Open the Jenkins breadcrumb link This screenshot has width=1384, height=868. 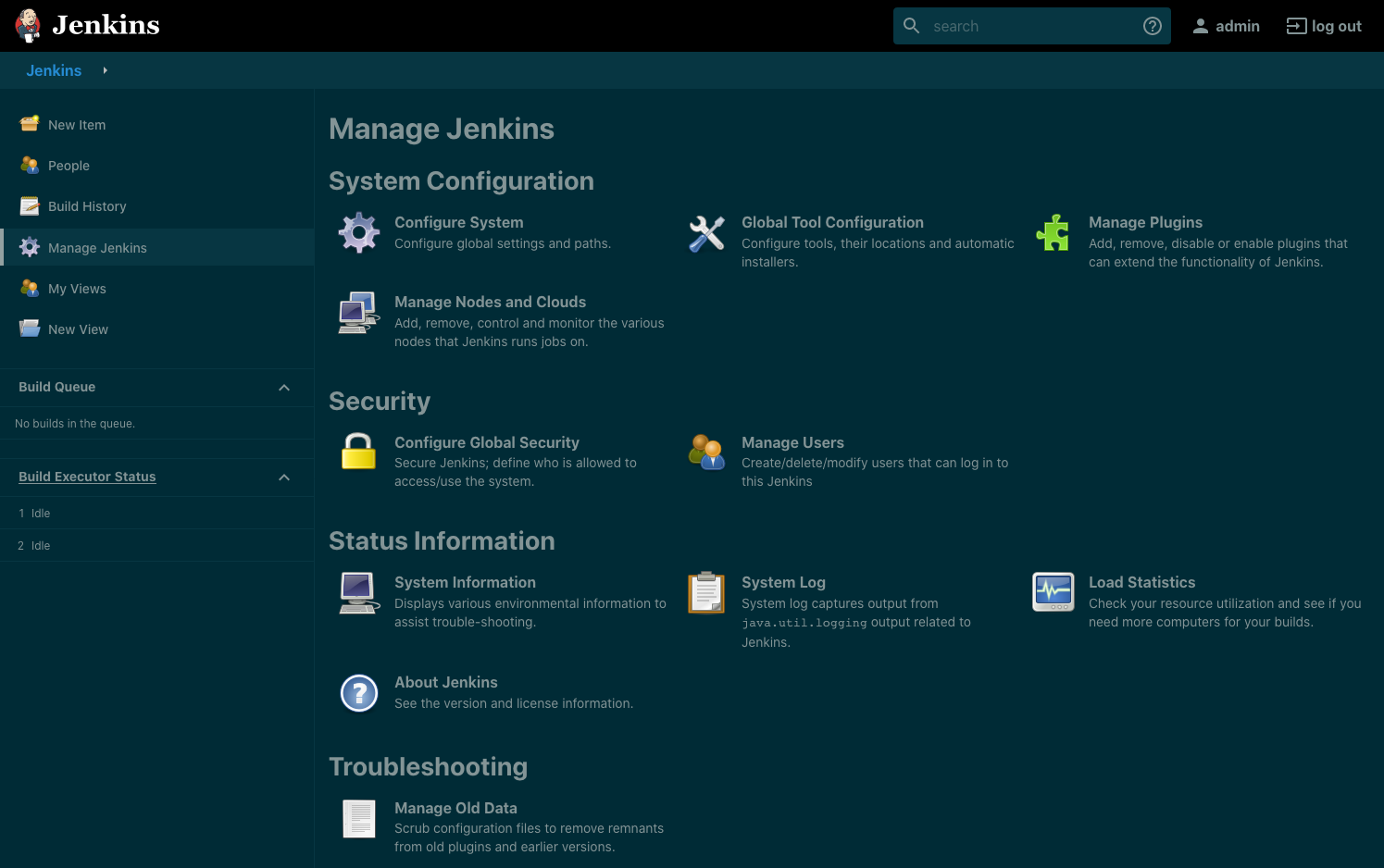pos(54,70)
